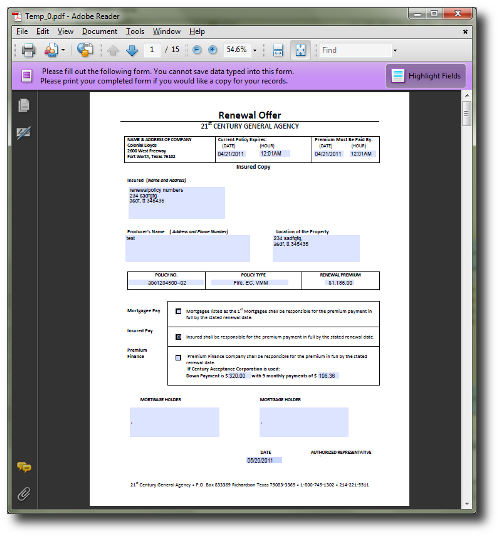
Task: Click the scrollbar down arrow
Action: click(x=466, y=504)
